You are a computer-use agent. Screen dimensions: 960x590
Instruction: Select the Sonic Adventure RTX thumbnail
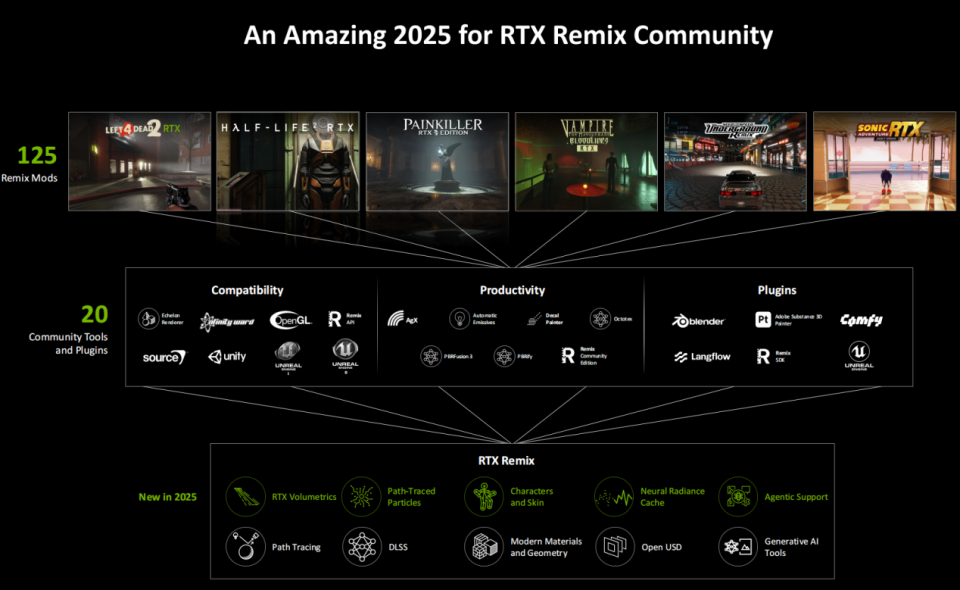point(884,161)
